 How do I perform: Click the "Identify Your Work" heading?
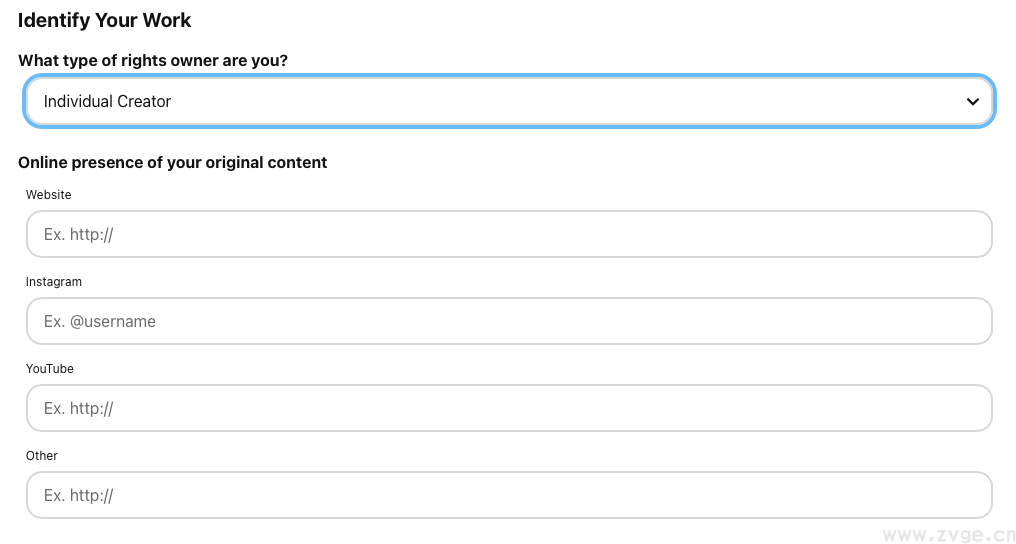click(105, 20)
